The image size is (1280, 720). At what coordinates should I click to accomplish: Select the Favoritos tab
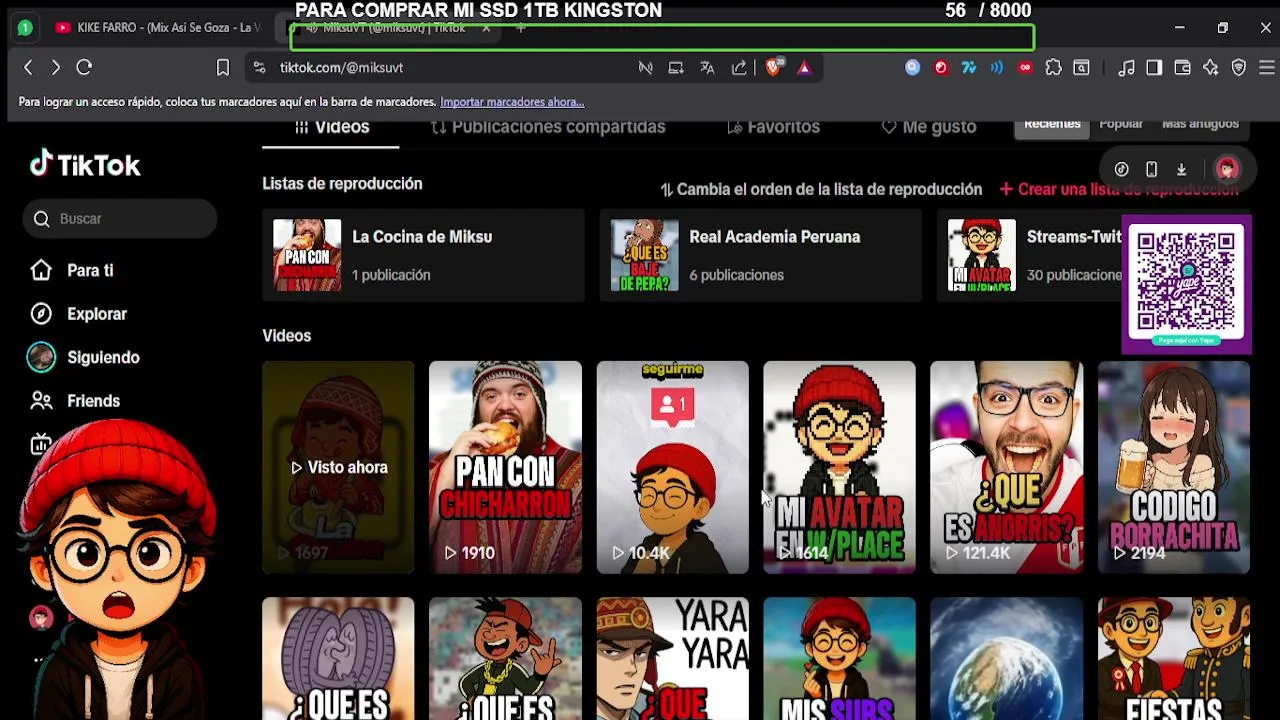pos(773,127)
